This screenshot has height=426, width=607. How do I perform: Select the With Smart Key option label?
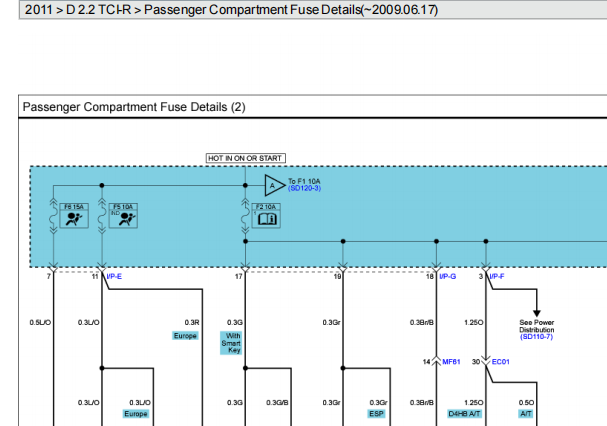231,343
